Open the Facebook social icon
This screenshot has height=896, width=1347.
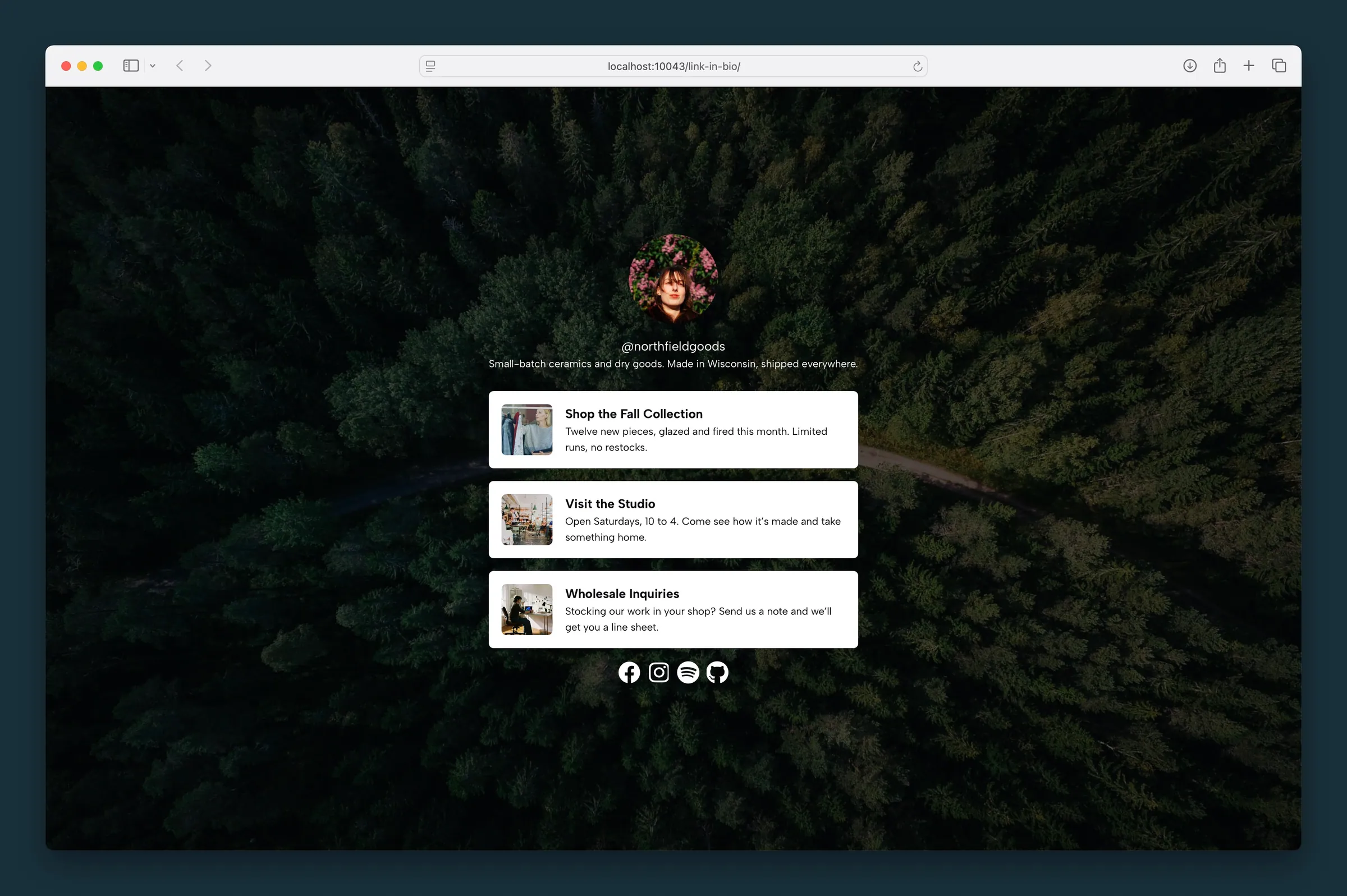tap(629, 673)
